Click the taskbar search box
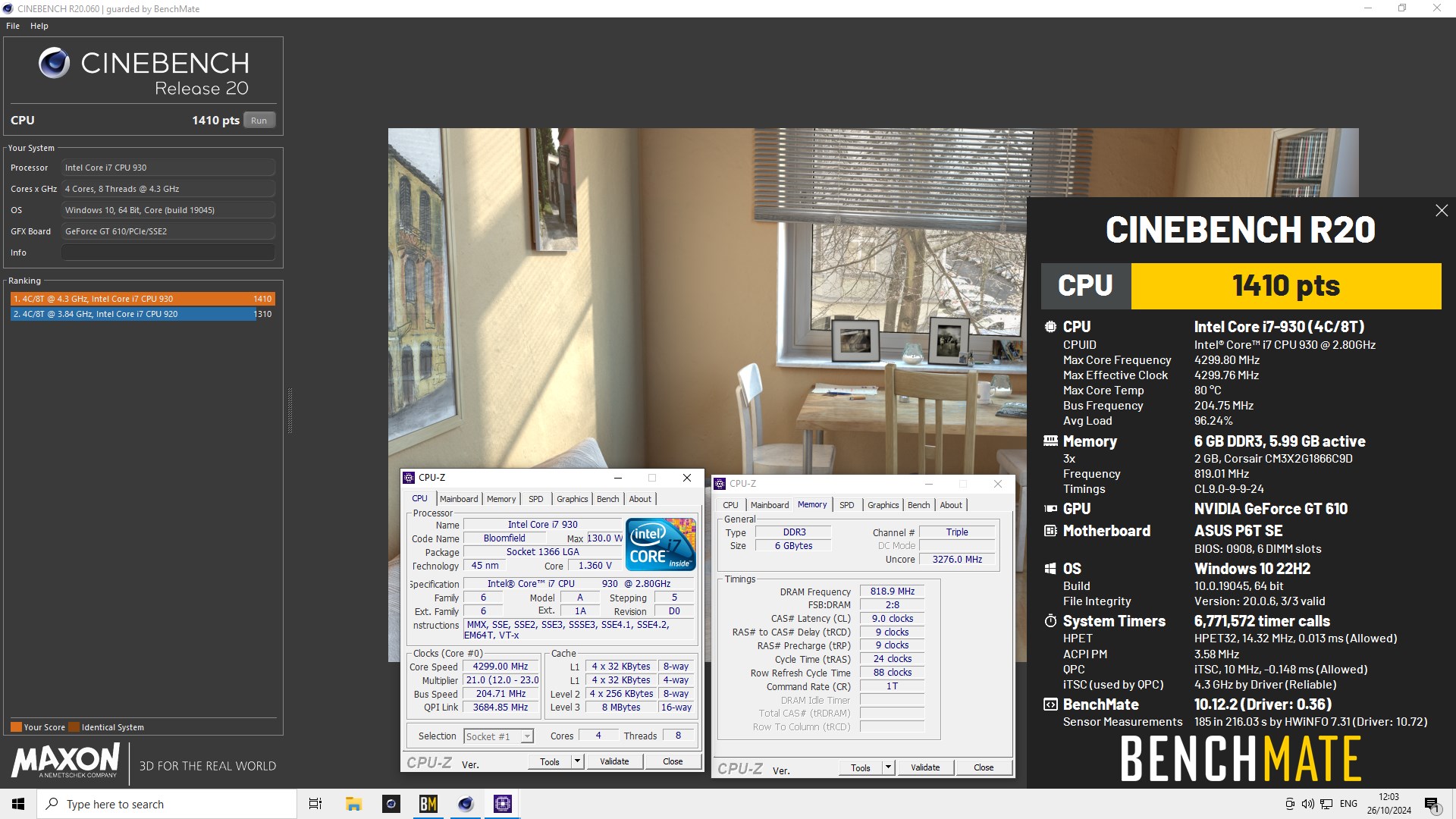1456x819 pixels. click(x=167, y=804)
